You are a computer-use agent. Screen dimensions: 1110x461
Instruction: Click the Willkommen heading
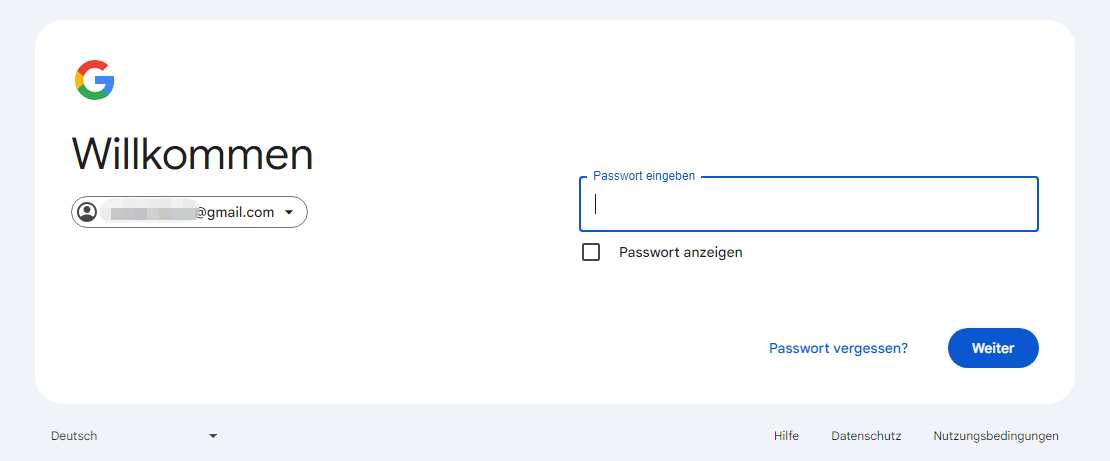pos(192,154)
